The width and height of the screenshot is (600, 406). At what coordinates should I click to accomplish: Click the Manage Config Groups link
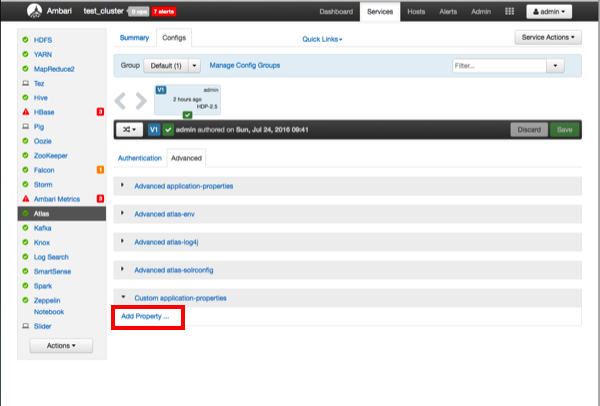pos(244,65)
